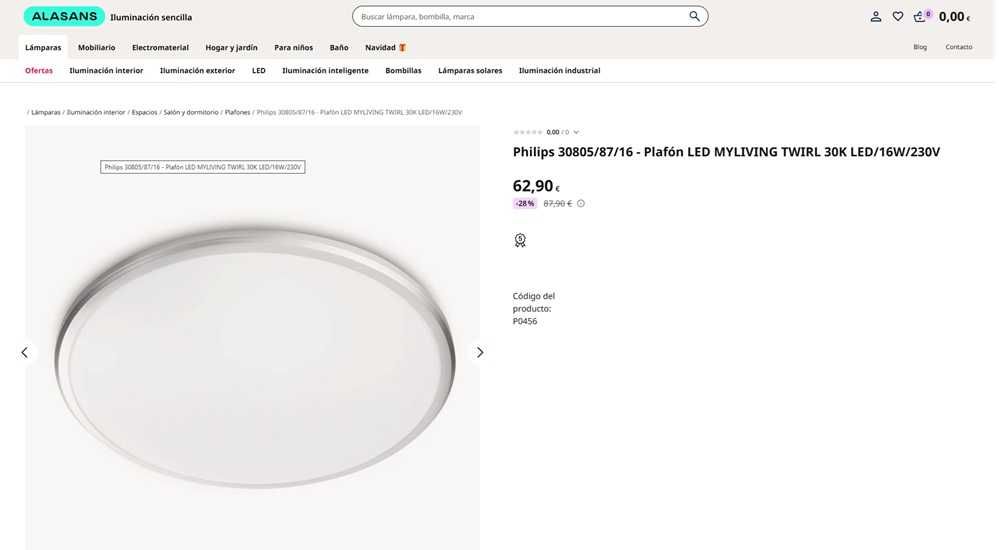Viewport: 999px width, 550px height.
Task: Open the shopping basket icon
Action: click(920, 16)
